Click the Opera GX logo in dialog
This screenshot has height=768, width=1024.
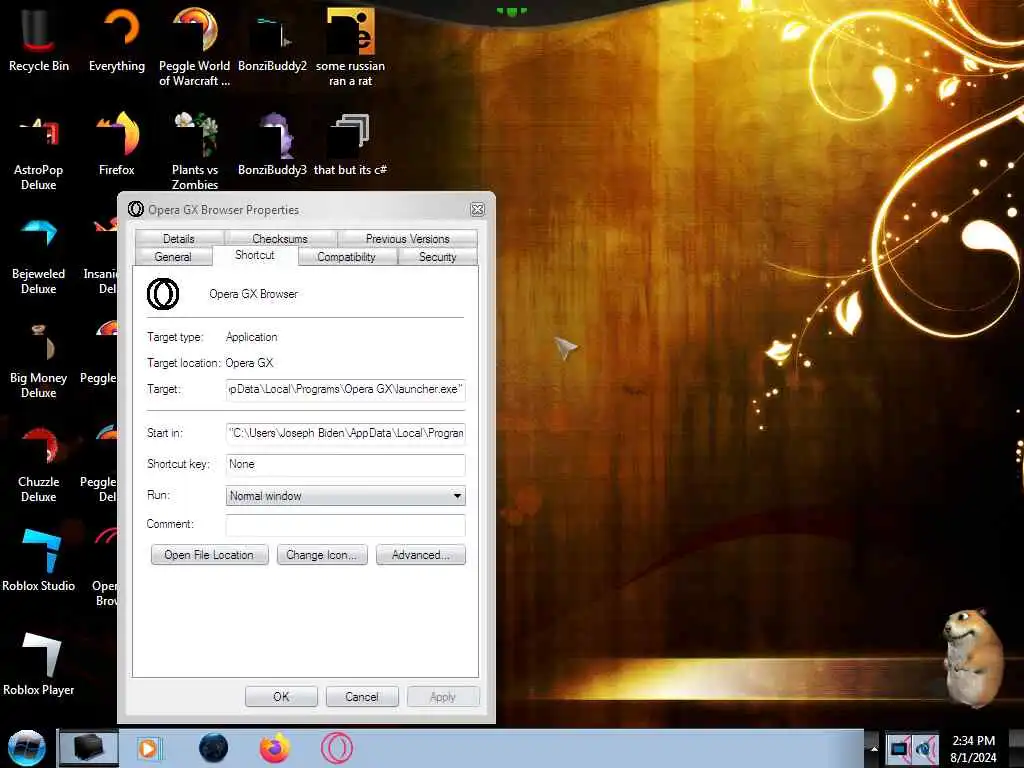[x=163, y=294]
